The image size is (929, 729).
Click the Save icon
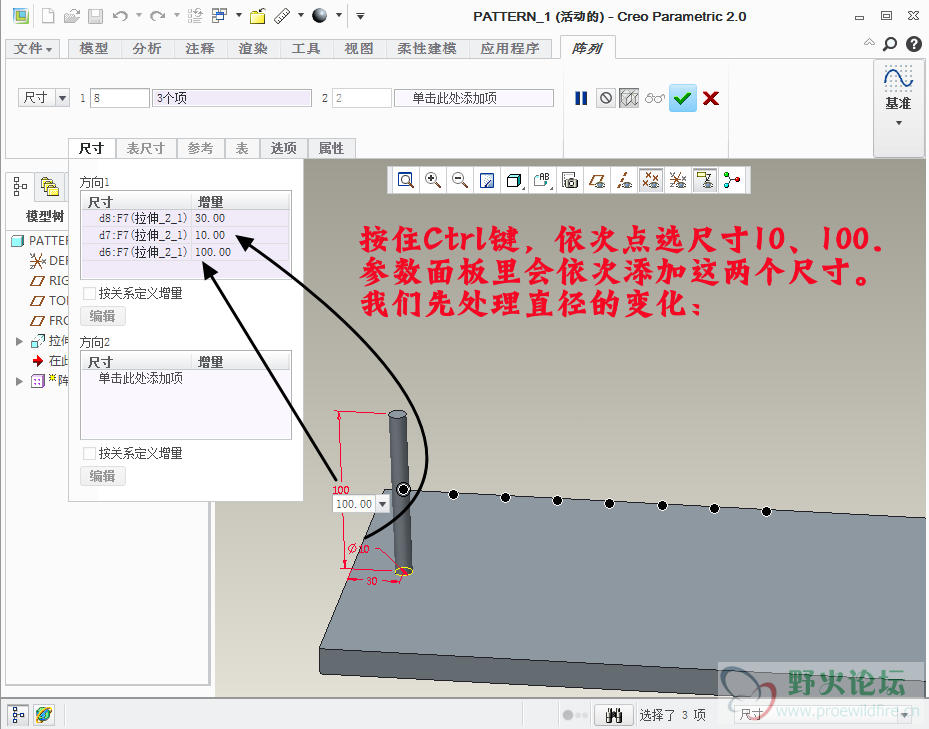tap(95, 16)
